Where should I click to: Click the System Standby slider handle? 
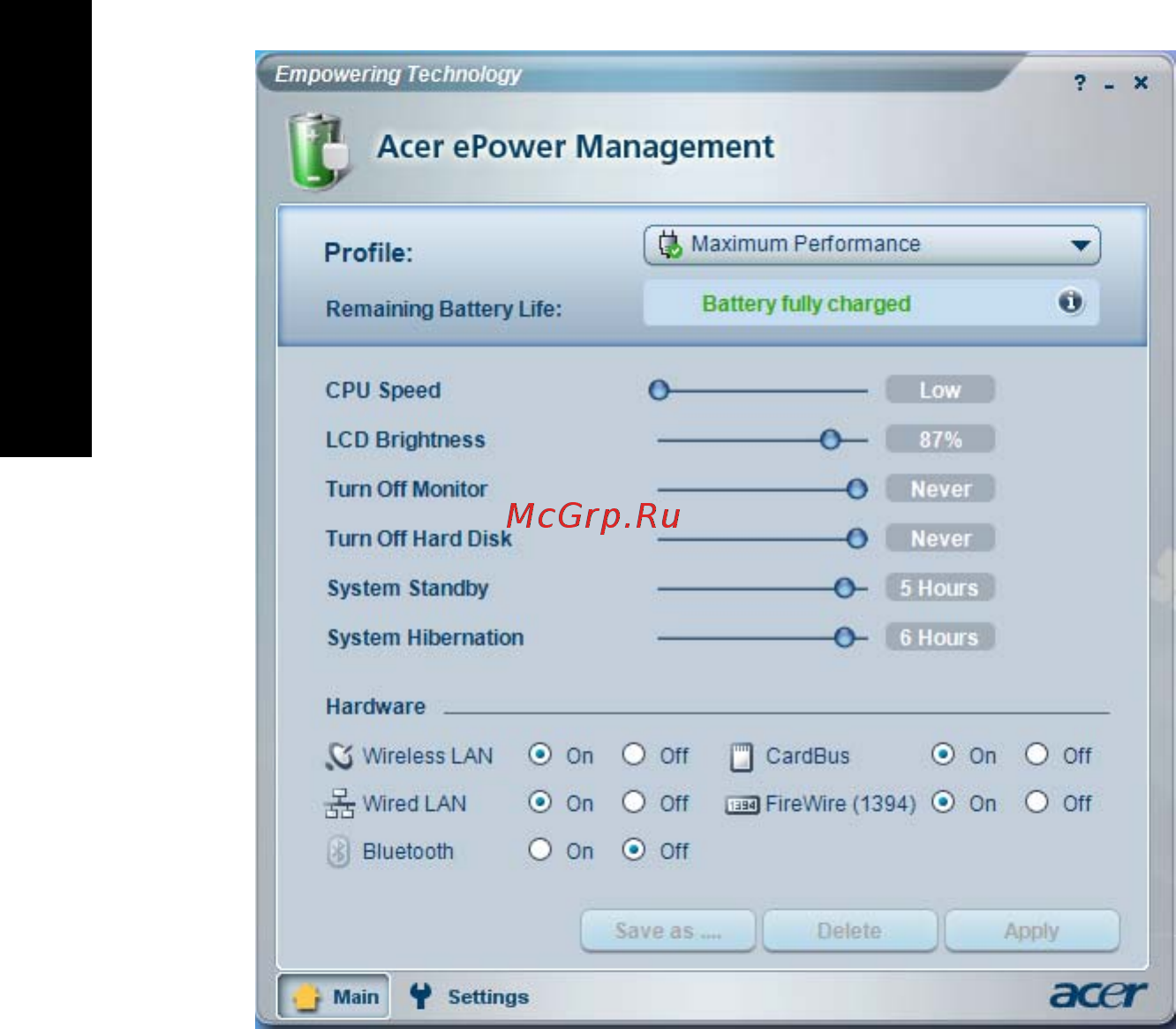tap(844, 588)
